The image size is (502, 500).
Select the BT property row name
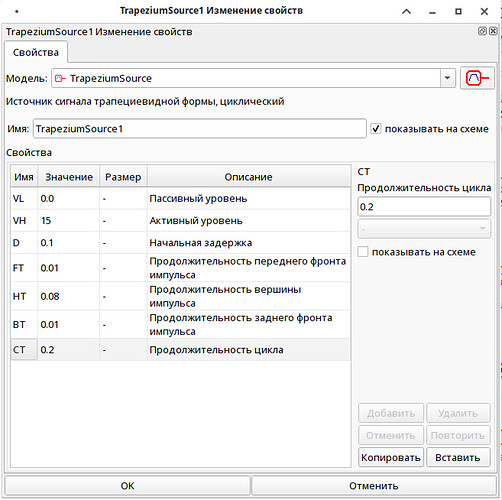click(24, 325)
